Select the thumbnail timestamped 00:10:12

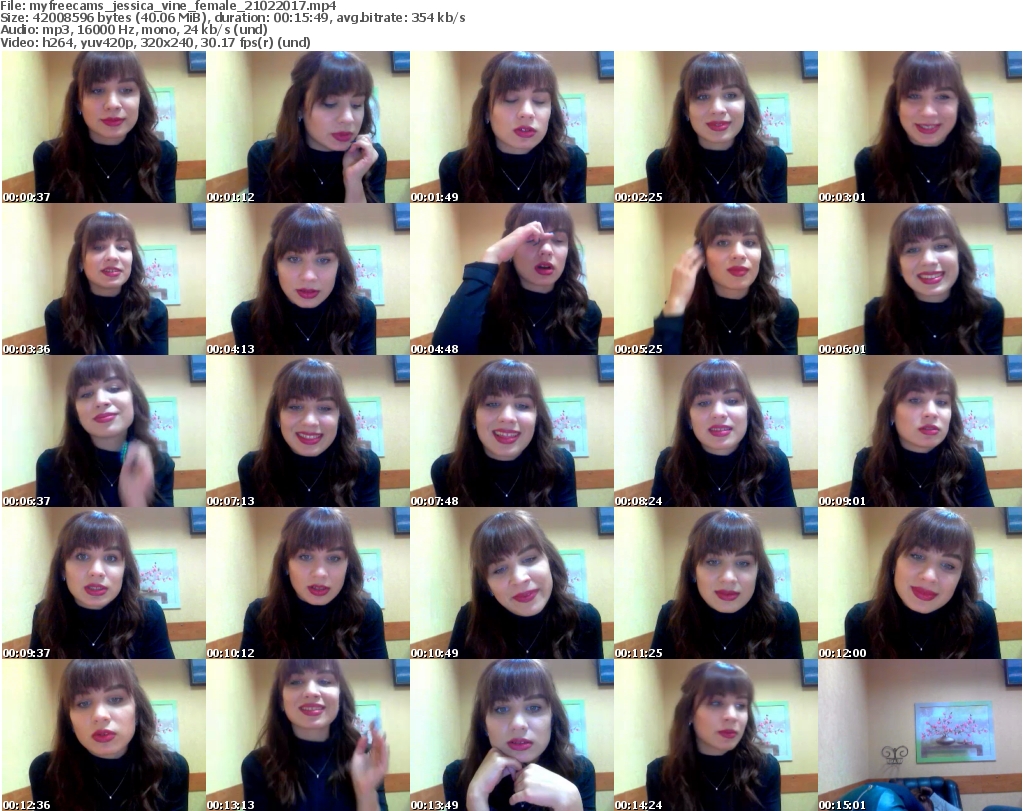pos(308,583)
